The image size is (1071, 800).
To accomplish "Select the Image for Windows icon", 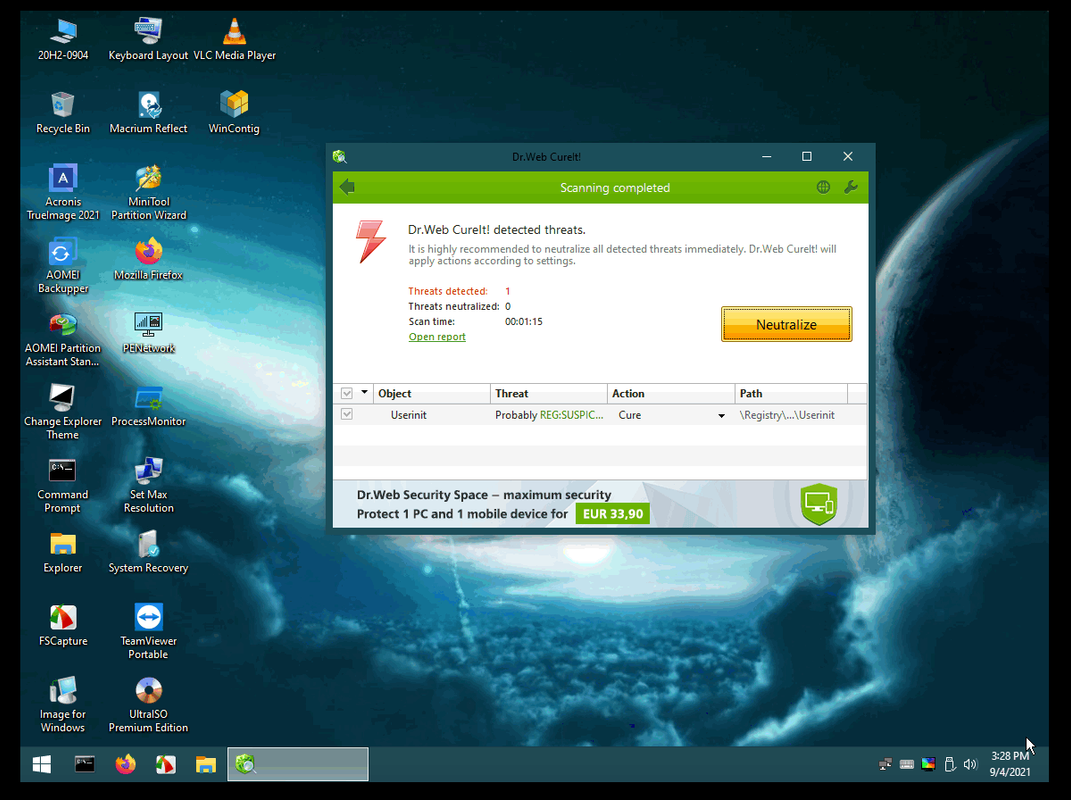I will click(63, 705).
